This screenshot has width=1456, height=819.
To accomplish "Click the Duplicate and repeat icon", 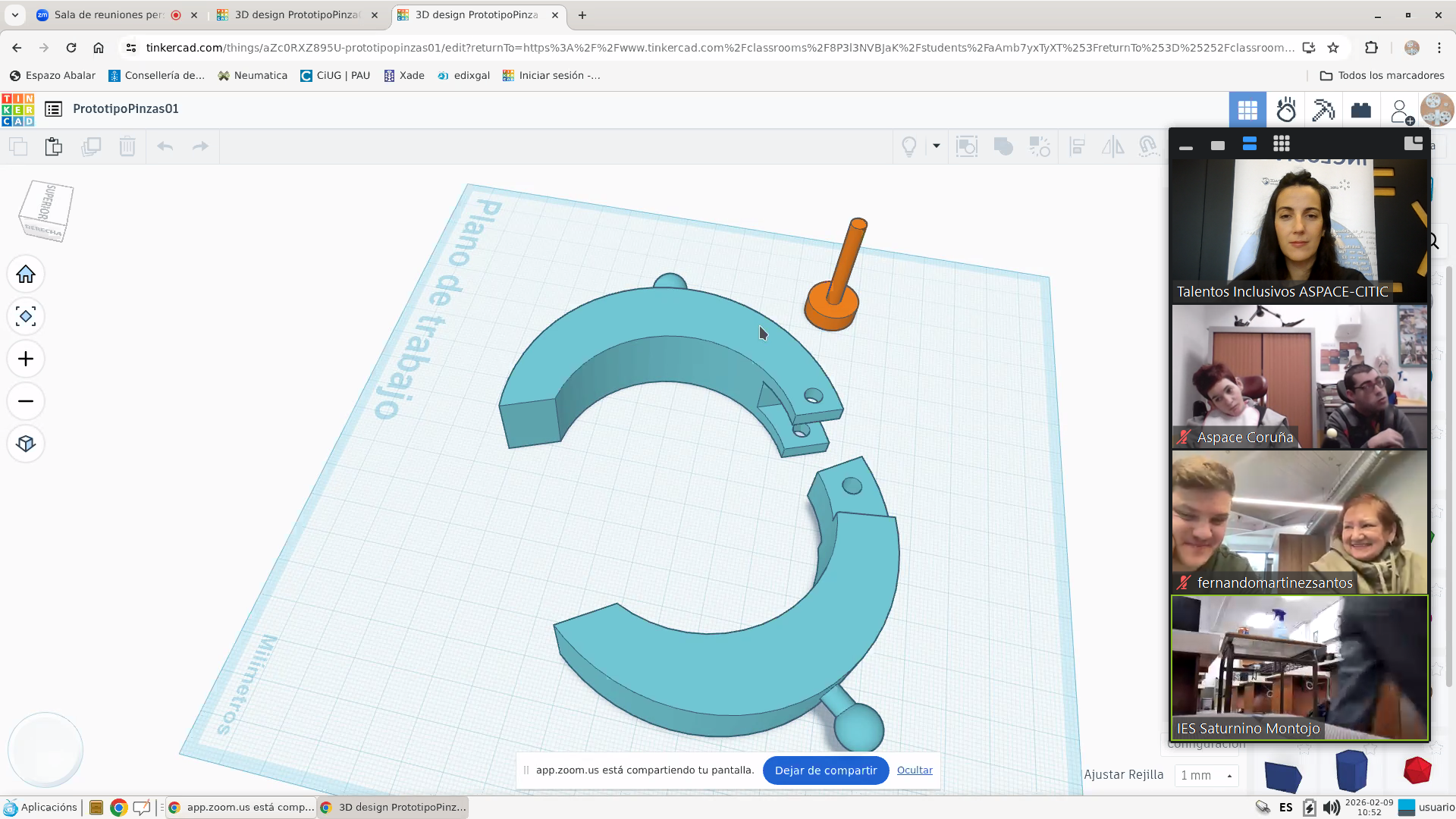I will coord(91,146).
